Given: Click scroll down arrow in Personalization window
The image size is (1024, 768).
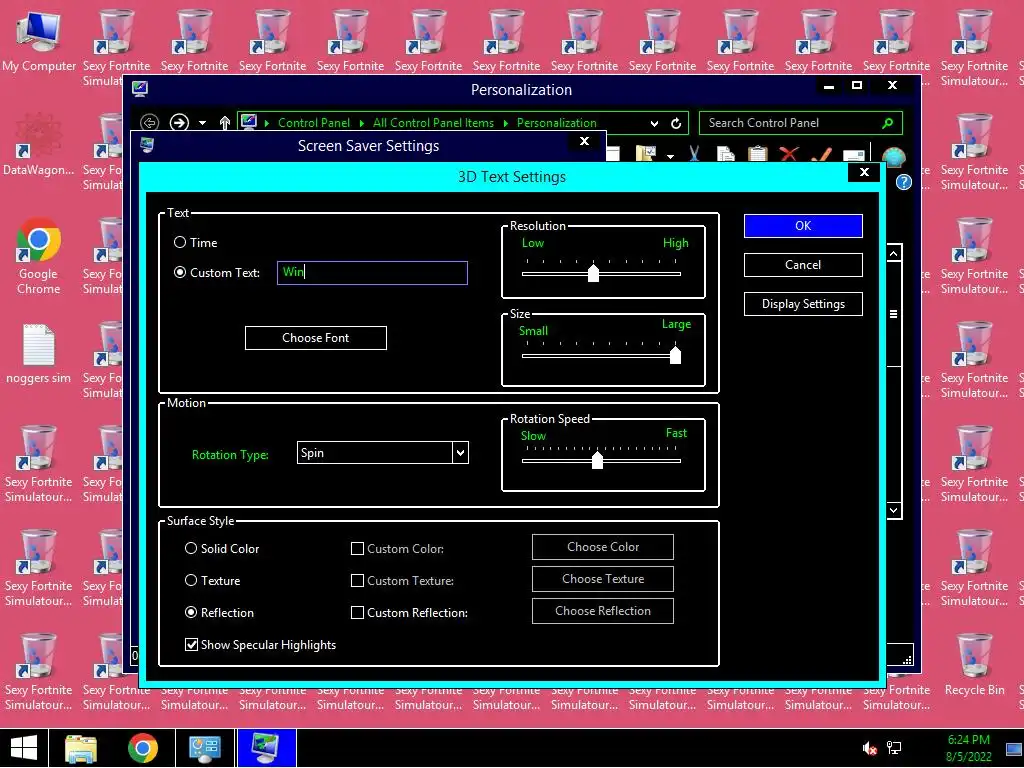Looking at the screenshot, I should (894, 510).
